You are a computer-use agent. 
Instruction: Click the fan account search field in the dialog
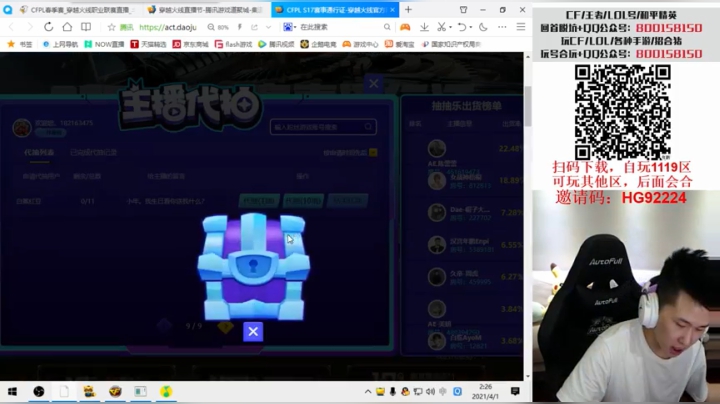click(323, 127)
